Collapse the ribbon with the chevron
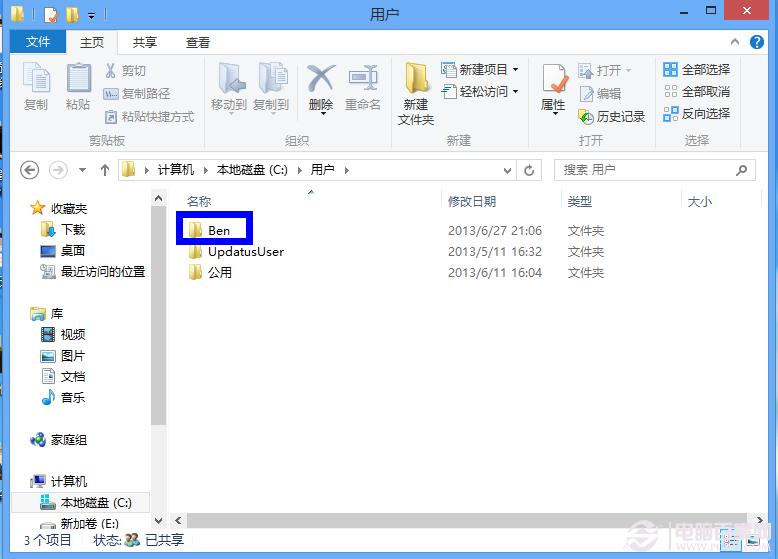778x559 pixels. [735, 42]
